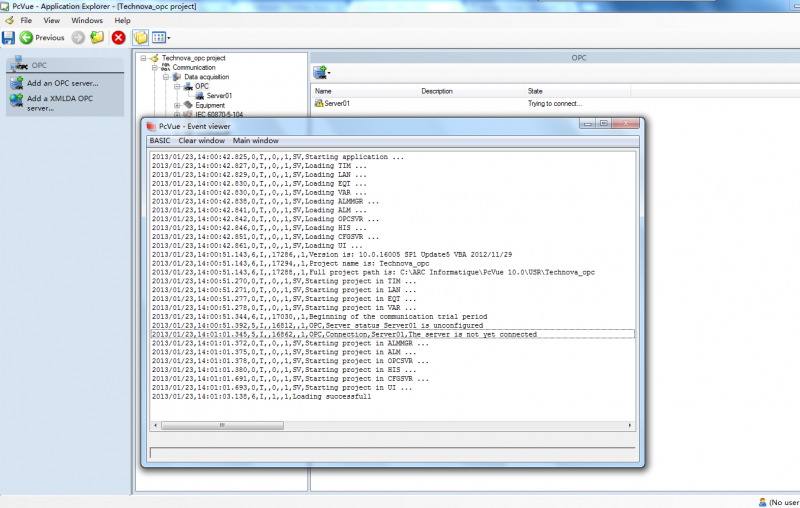The width and height of the screenshot is (800, 508).
Task: Click the up-folder icon in toolbar
Action: click(x=97, y=37)
